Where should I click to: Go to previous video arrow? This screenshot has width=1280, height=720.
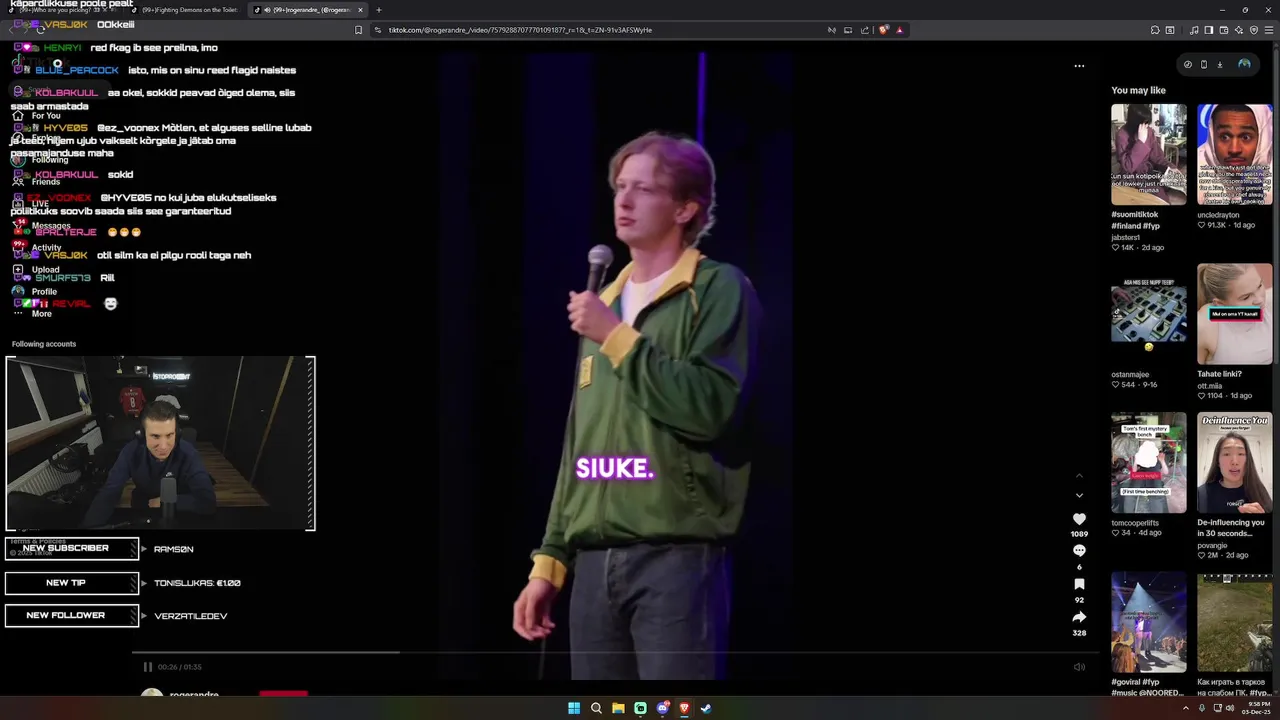(1079, 476)
